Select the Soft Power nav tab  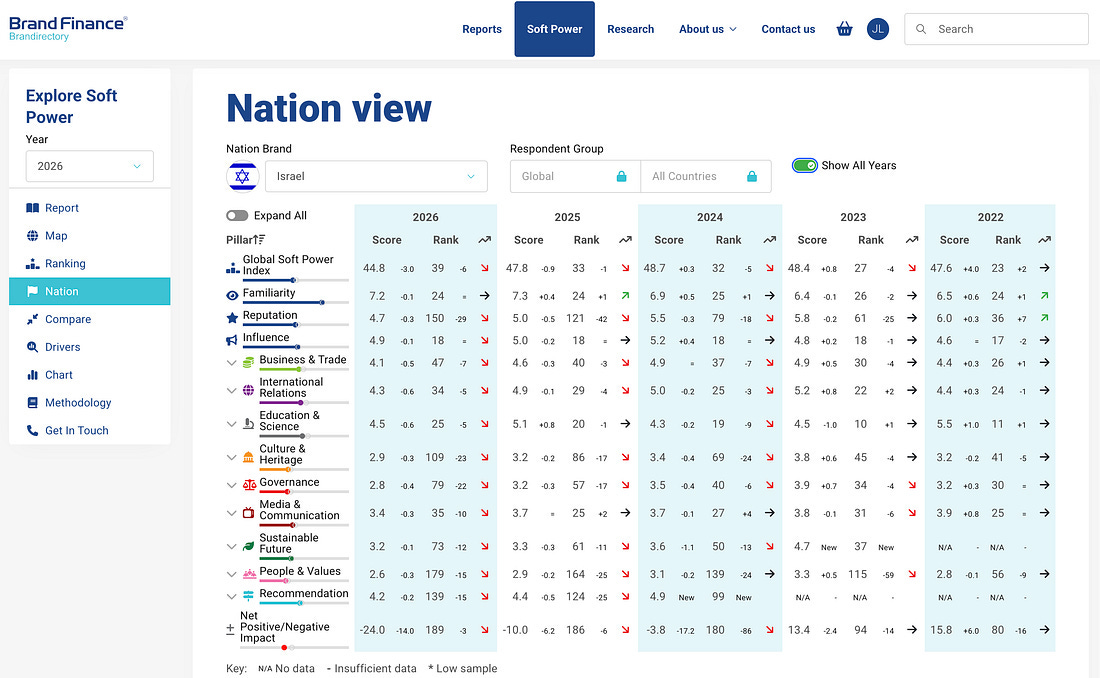pos(554,29)
